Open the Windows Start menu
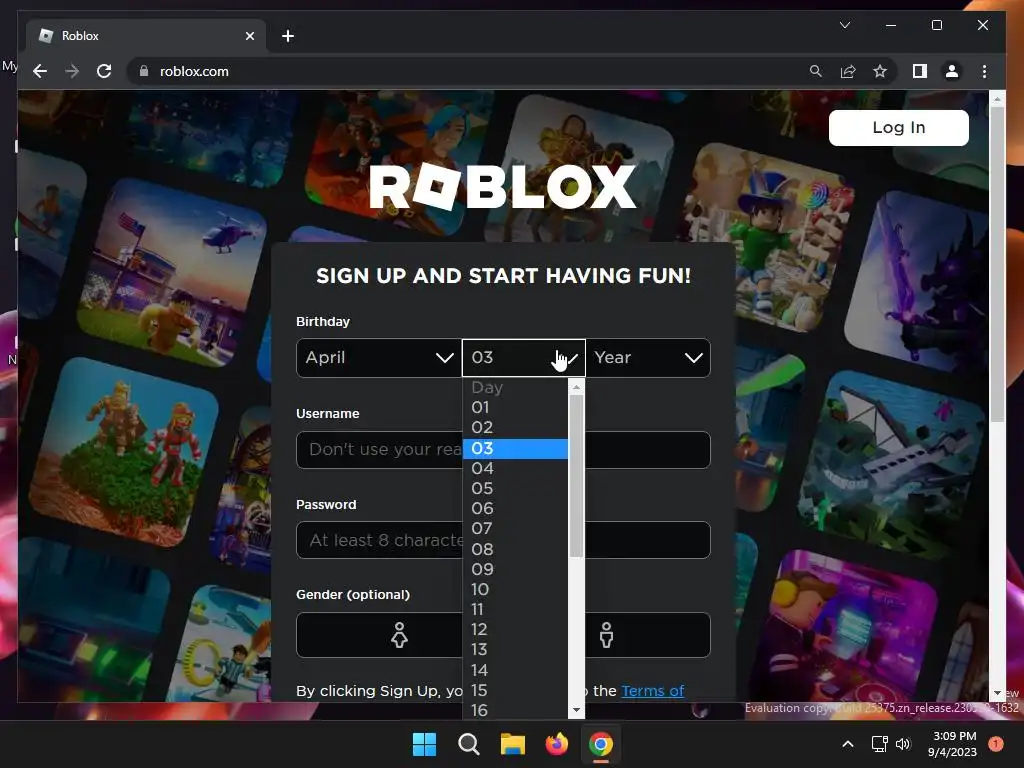 tap(424, 744)
